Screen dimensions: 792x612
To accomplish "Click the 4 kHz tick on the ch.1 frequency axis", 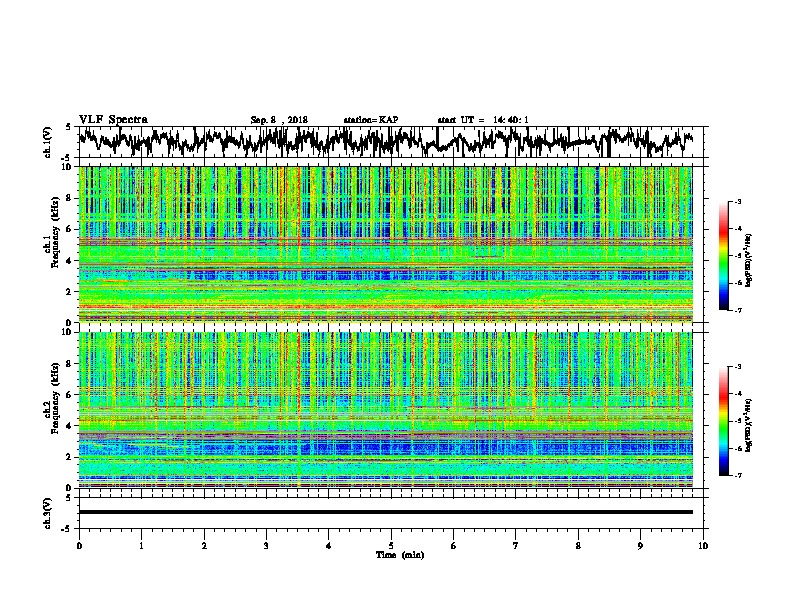I will (71, 261).
